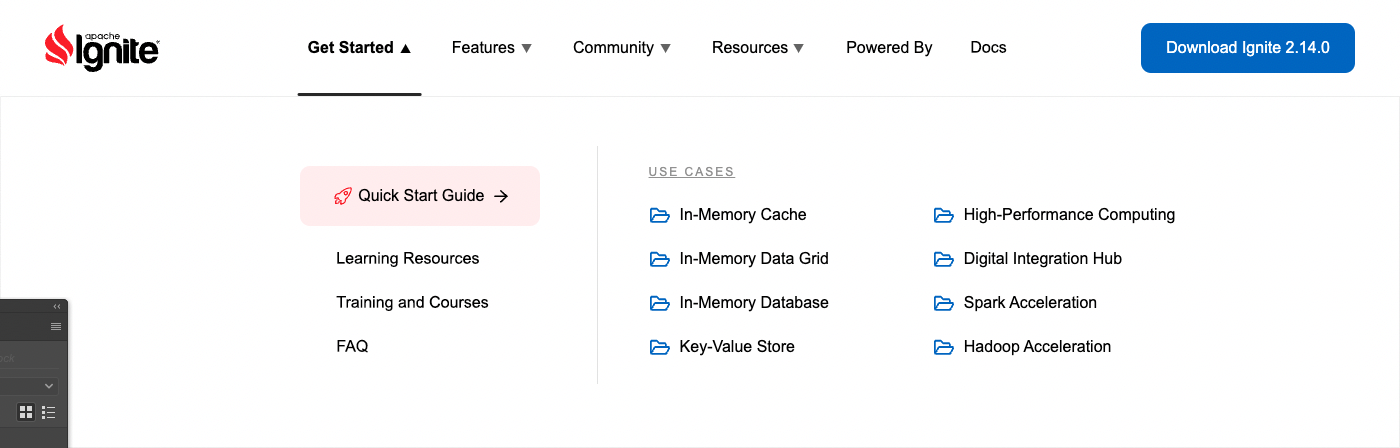Image resolution: width=1400 pixels, height=448 pixels.
Task: Go to the Powered By page
Action: coord(889,48)
